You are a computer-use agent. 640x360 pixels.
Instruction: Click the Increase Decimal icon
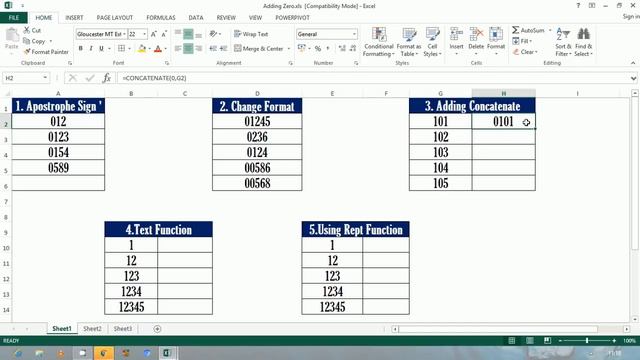coord(342,49)
